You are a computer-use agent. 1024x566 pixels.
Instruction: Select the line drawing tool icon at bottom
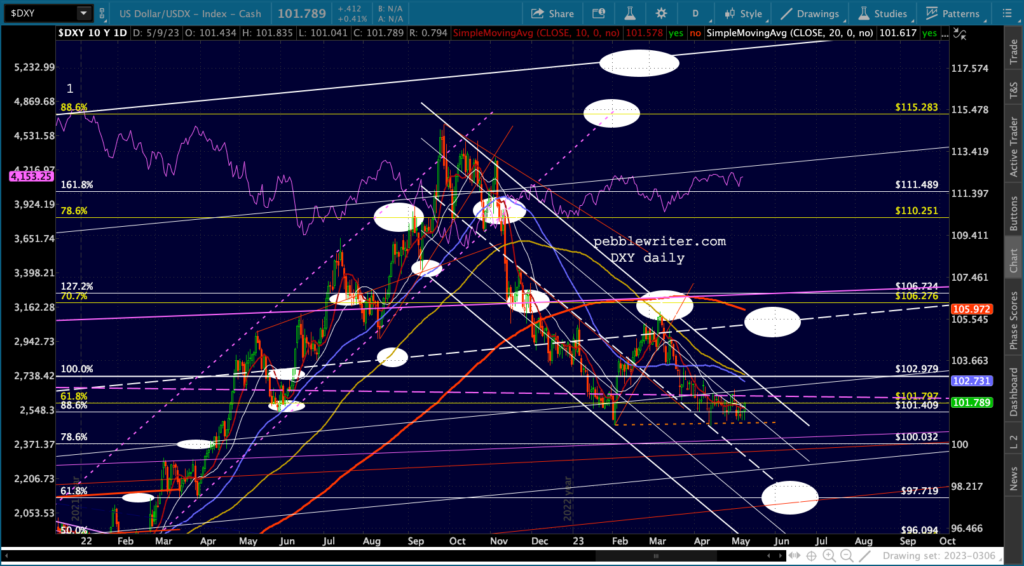[x=865, y=556]
